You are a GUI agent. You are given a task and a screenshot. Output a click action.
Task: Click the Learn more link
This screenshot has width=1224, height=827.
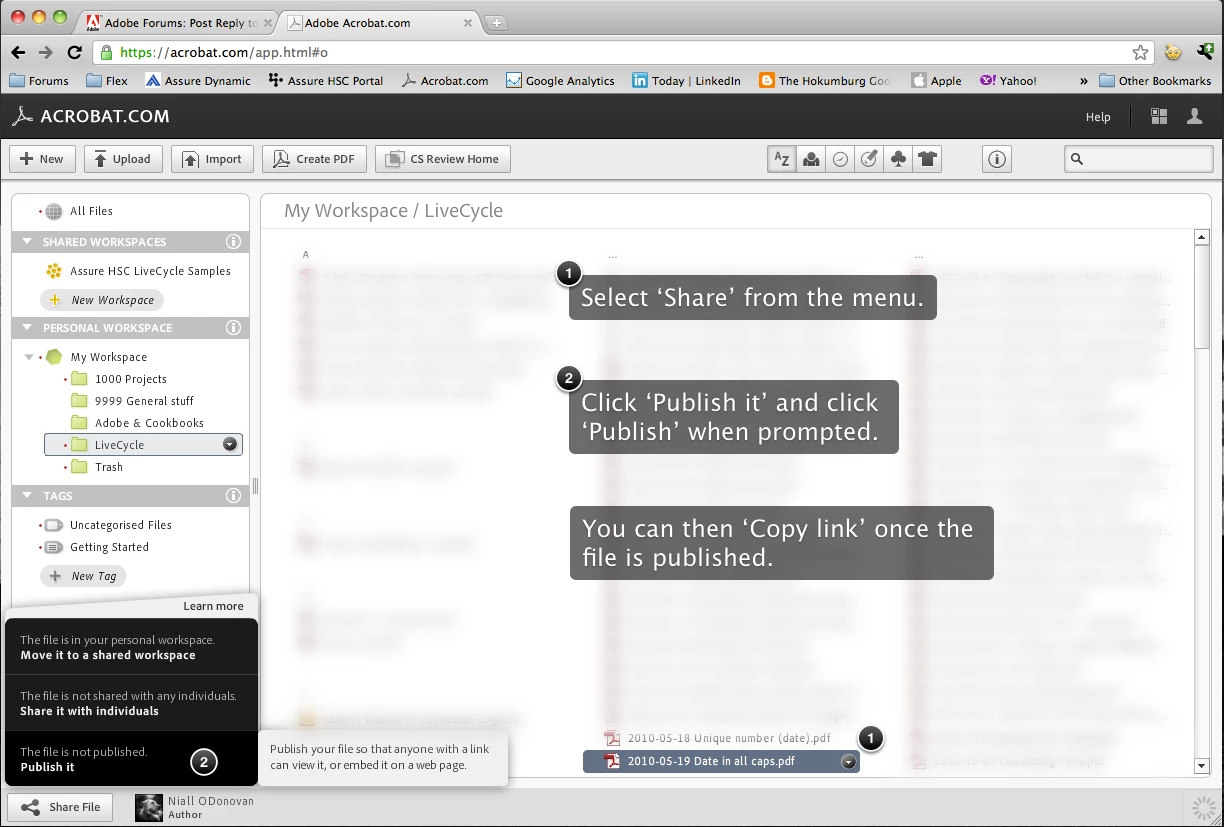pyautogui.click(x=213, y=606)
